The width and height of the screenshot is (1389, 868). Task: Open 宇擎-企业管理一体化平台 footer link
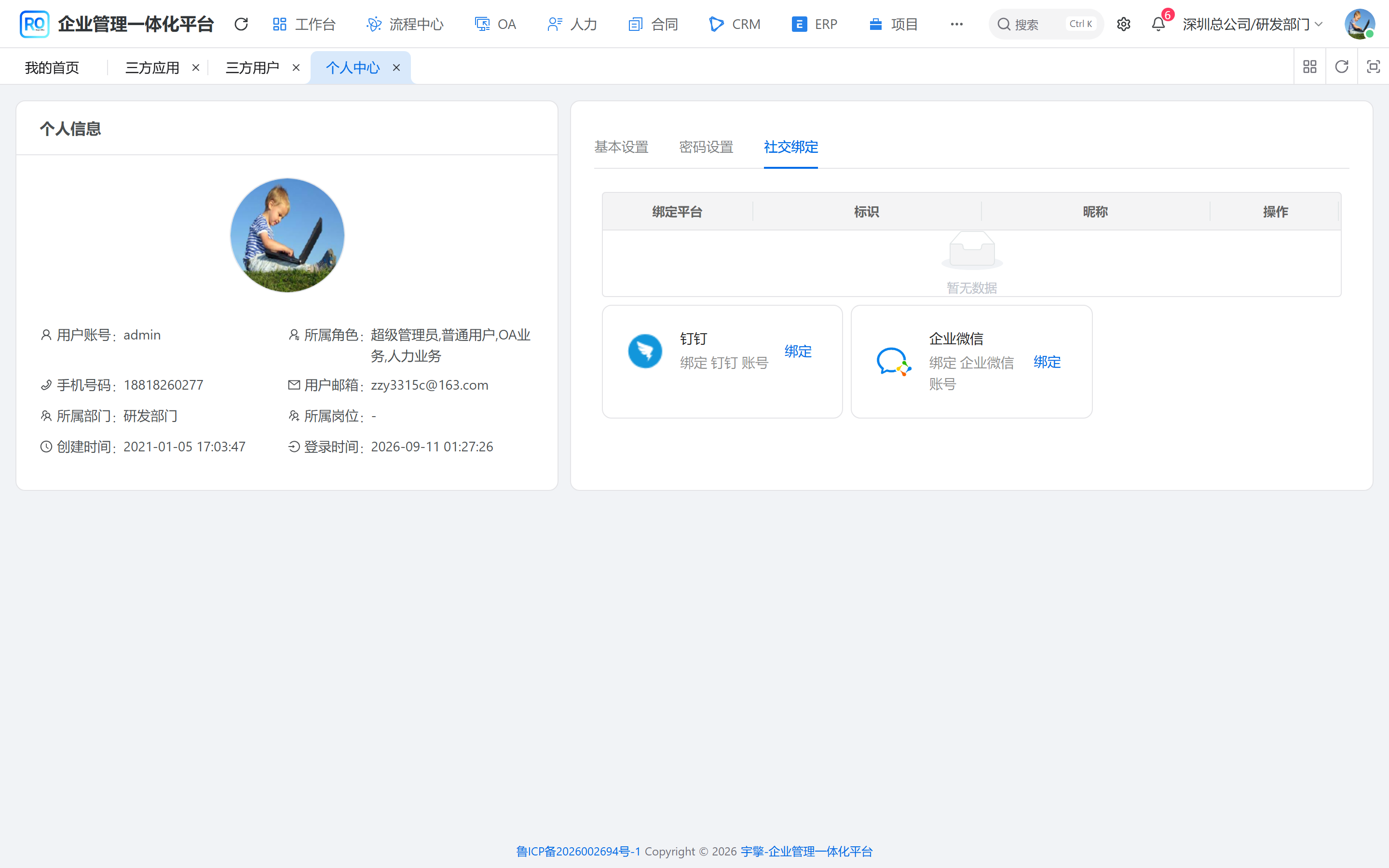(x=806, y=851)
